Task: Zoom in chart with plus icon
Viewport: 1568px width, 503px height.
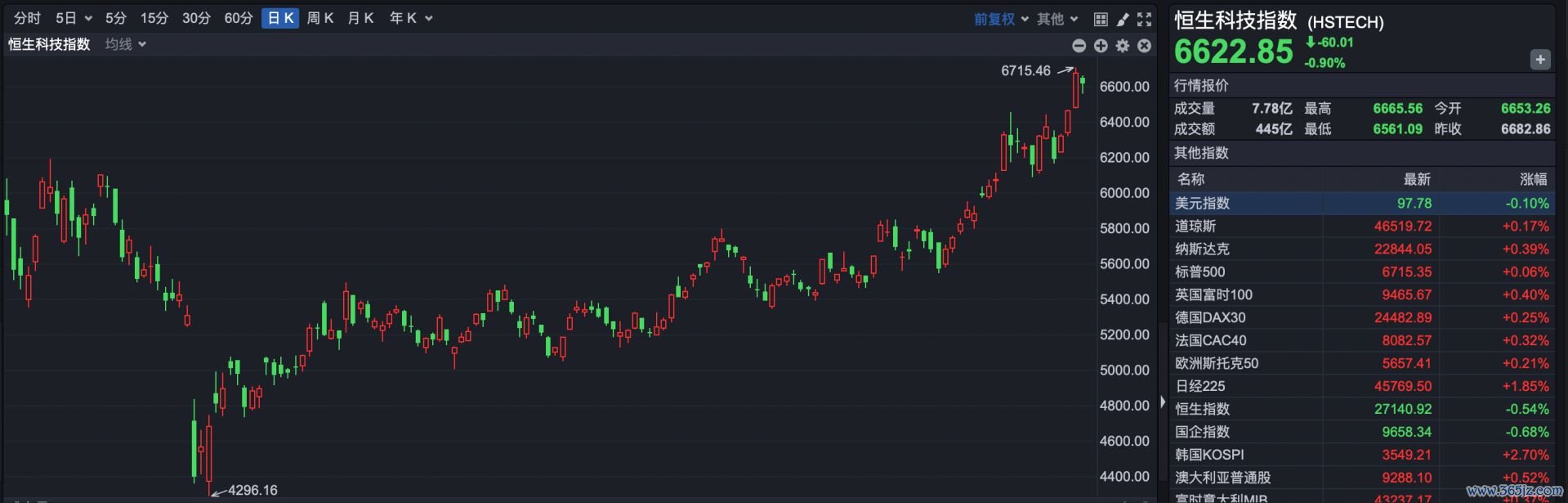Action: [1101, 46]
